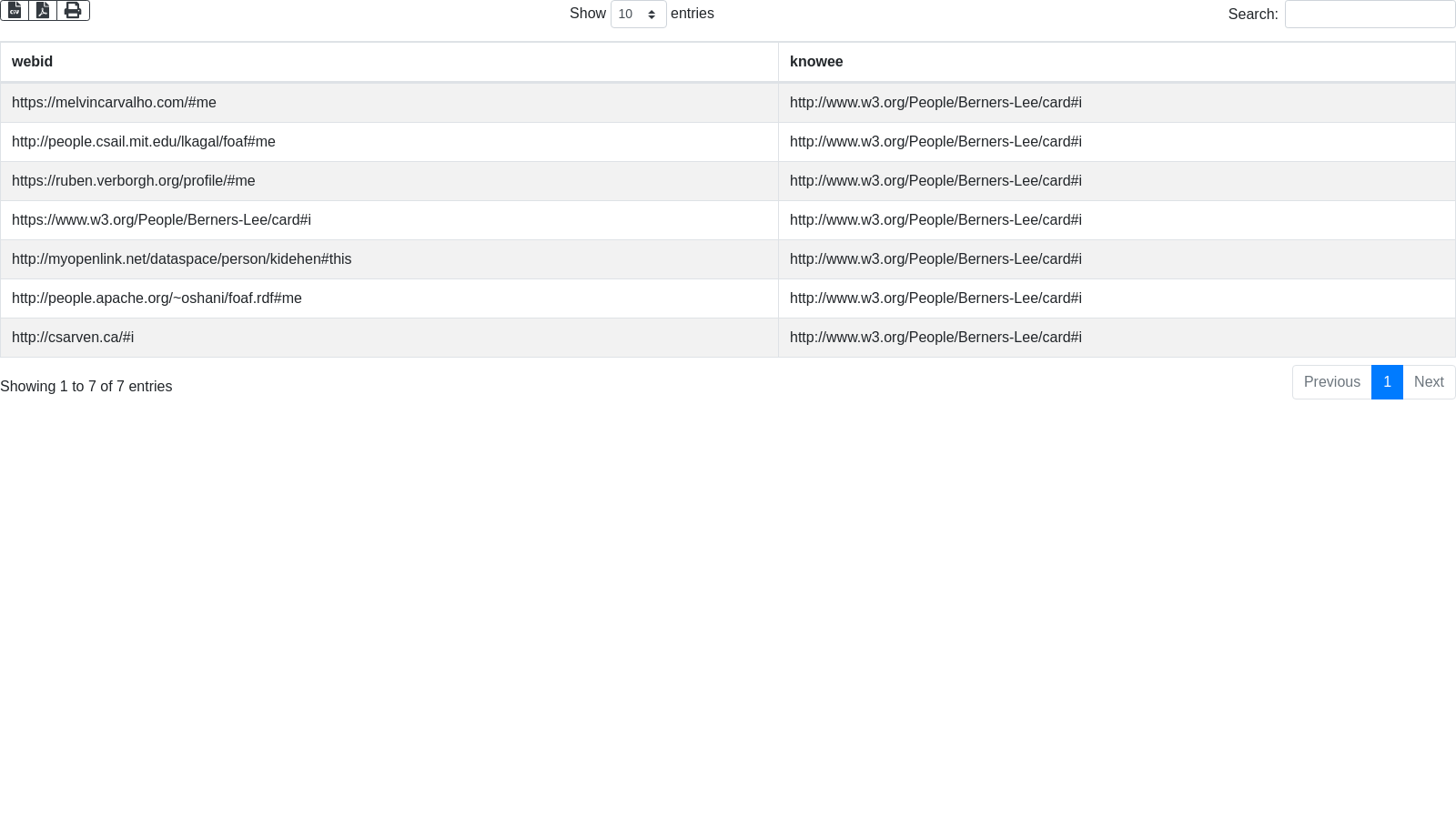Viewport: 1456px width, 819px height.
Task: Select the people.apache.org oshani webid cell
Action: click(x=157, y=298)
